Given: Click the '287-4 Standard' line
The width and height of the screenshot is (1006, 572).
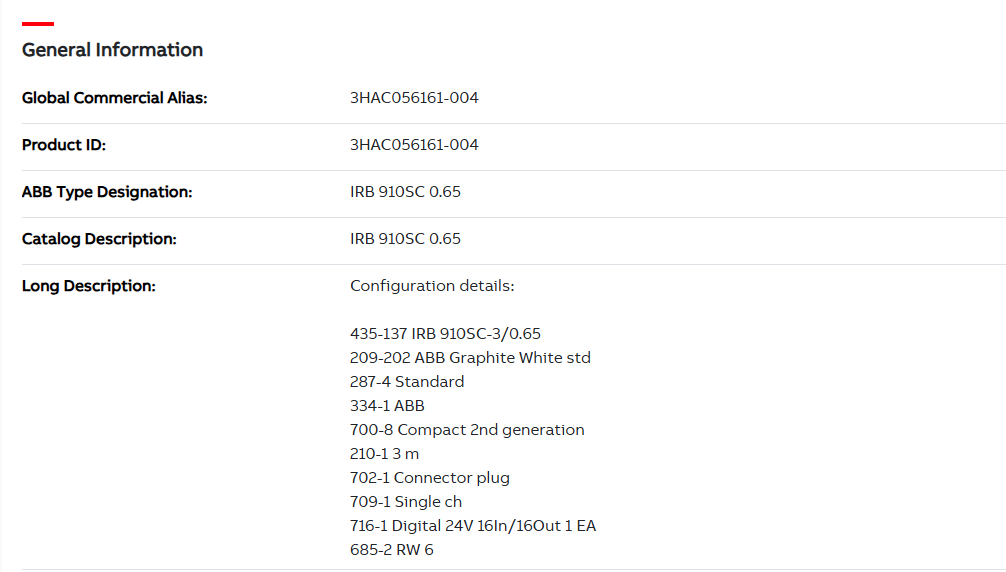Looking at the screenshot, I should pyautogui.click(x=407, y=382).
